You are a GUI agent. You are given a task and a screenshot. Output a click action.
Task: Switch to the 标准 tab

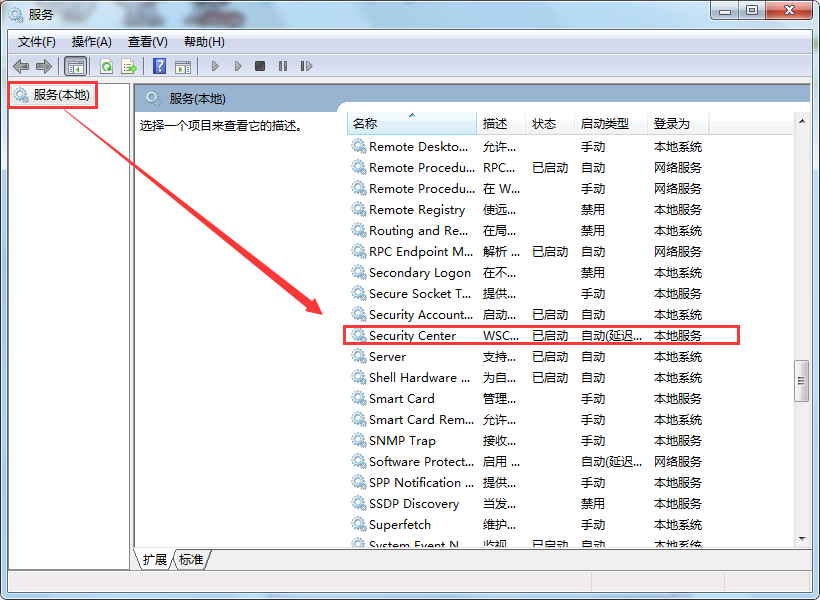click(x=191, y=560)
